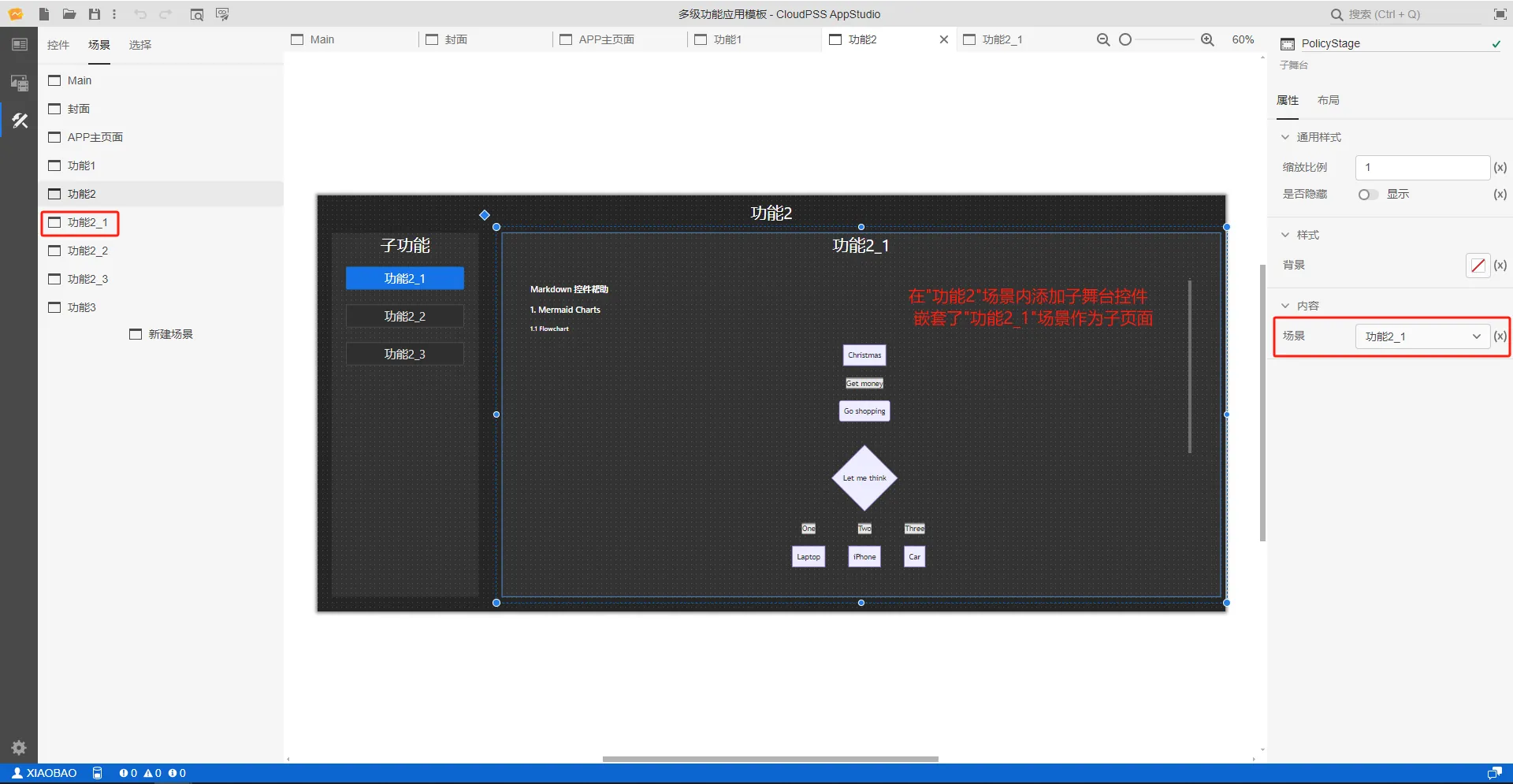Viewport: 1513px width, 784px height.
Task: Select 封面 in scene list
Action: (x=161, y=109)
